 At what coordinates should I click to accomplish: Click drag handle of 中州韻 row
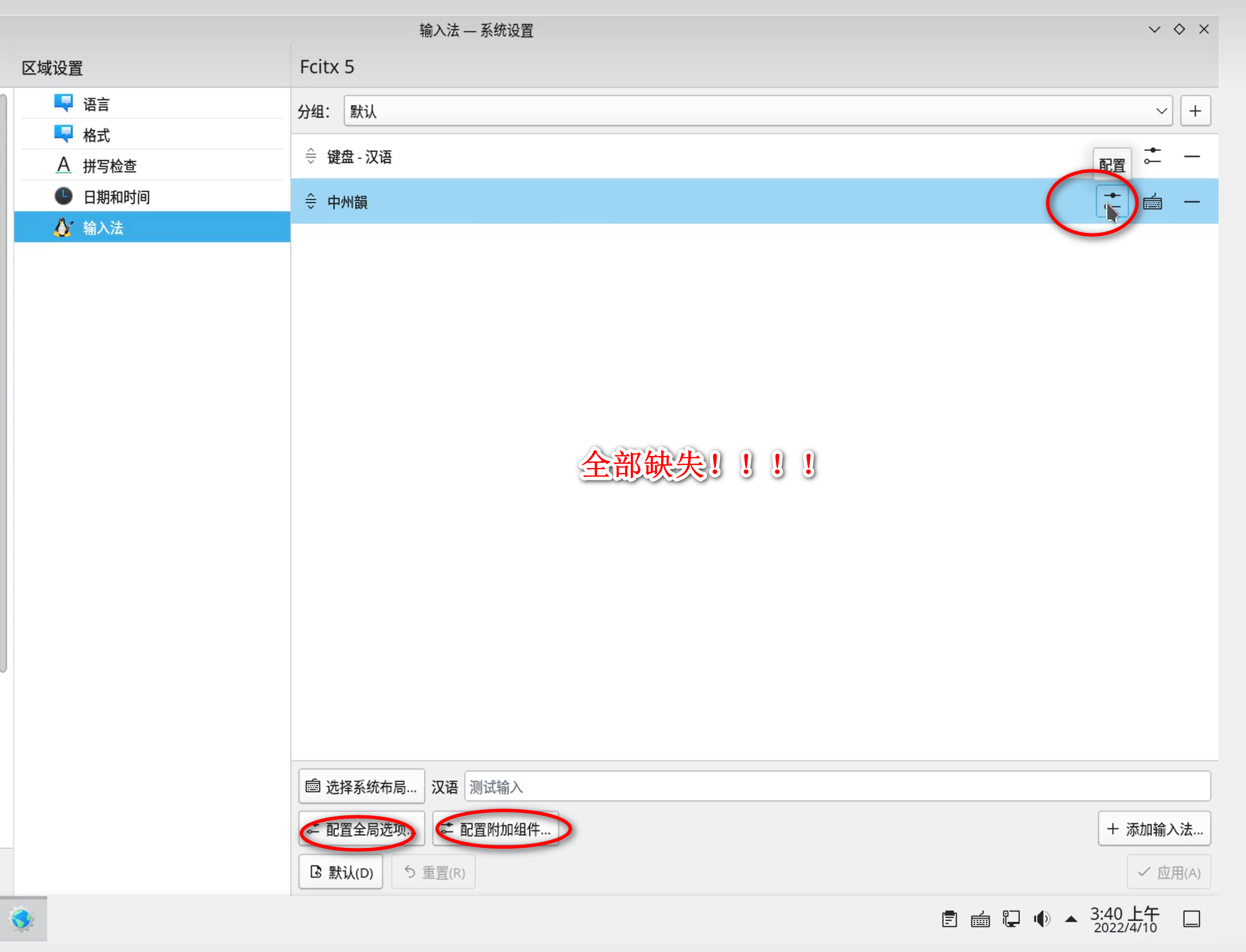(x=311, y=201)
